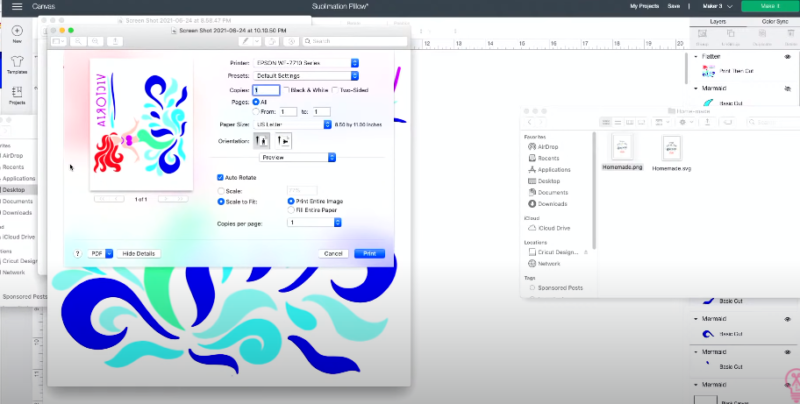800x404 pixels.
Task: Open AirDrop in Finder sidebar
Action: [x=548, y=147]
